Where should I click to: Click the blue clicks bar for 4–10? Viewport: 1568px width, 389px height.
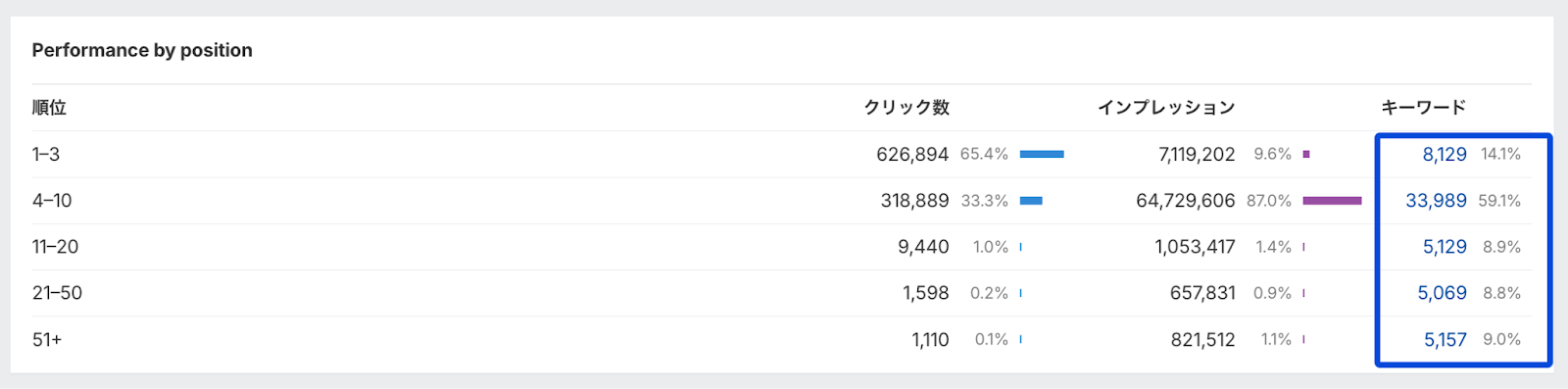(x=1031, y=201)
